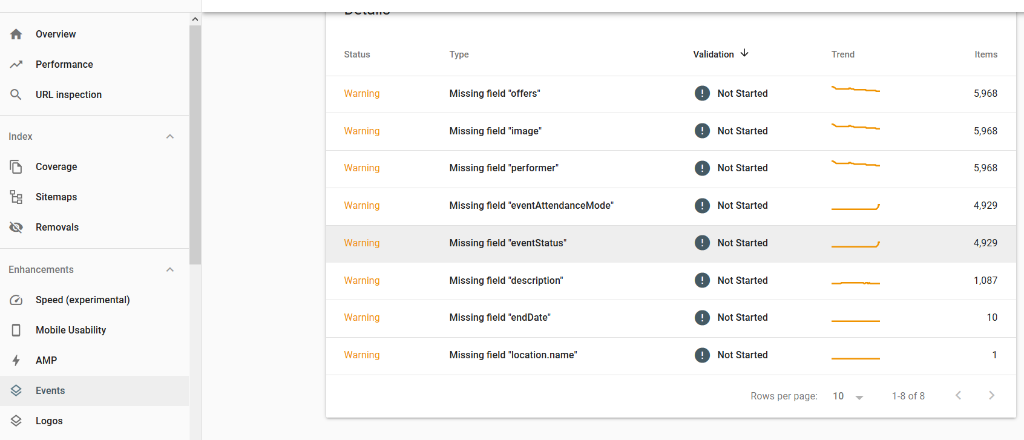Image resolution: width=1024 pixels, height=440 pixels.
Task: Click the sort arrow beside Validation
Action: (x=744, y=54)
